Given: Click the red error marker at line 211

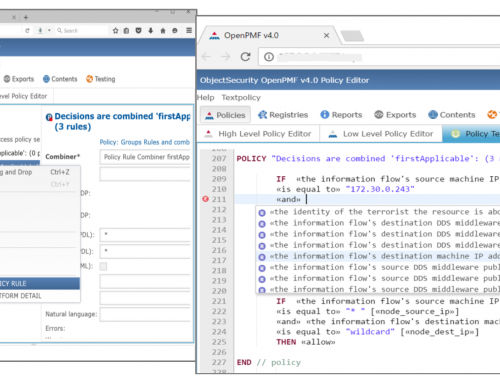Looking at the screenshot, I should pos(206,199).
